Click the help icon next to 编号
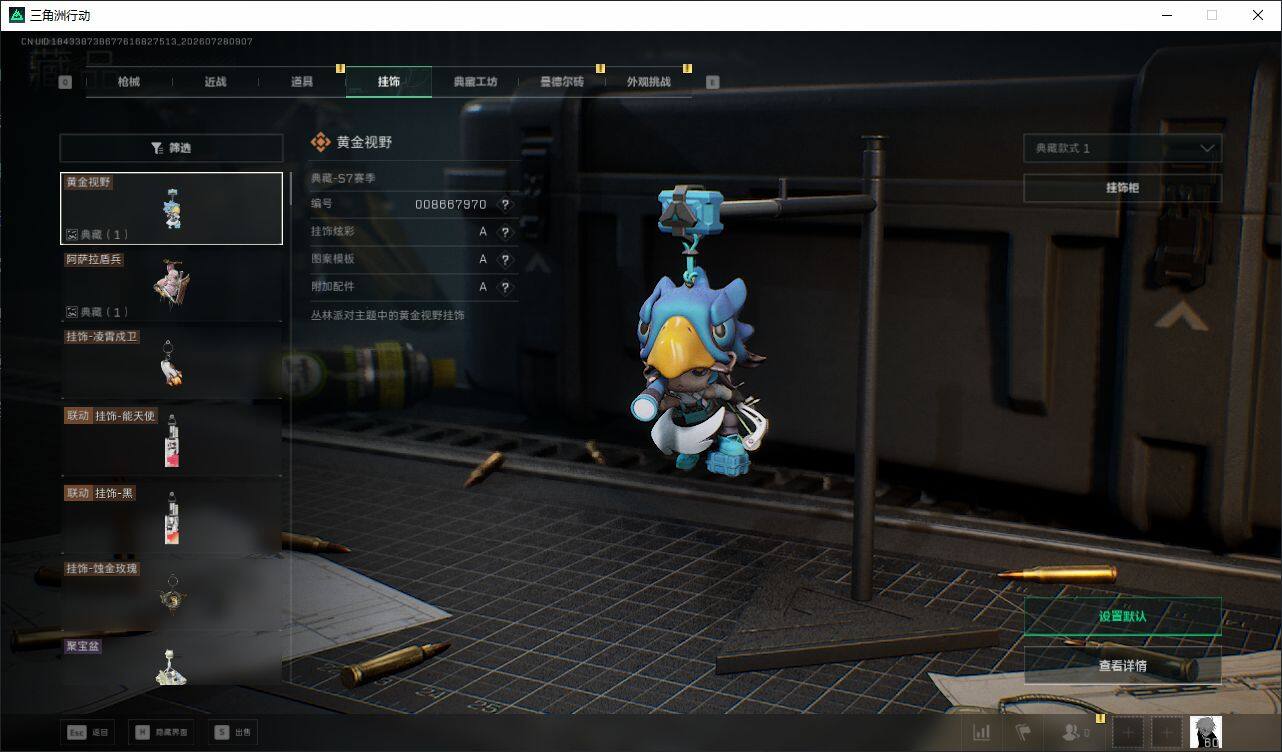 (x=505, y=204)
